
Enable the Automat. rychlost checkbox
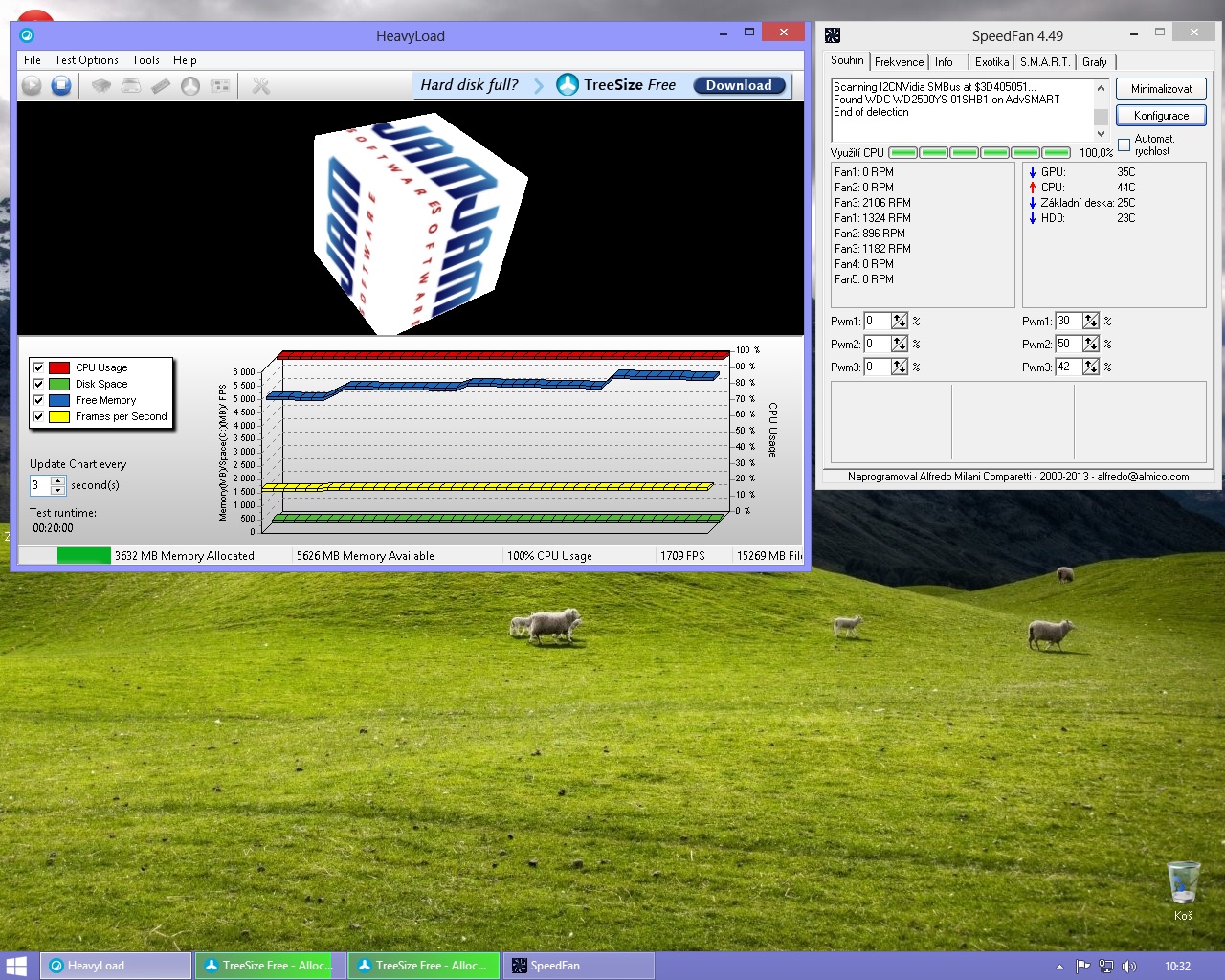pyautogui.click(x=1125, y=145)
